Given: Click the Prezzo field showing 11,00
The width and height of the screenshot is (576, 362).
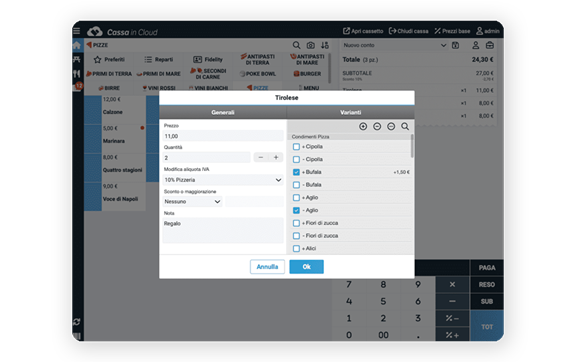Looking at the screenshot, I should [223, 136].
